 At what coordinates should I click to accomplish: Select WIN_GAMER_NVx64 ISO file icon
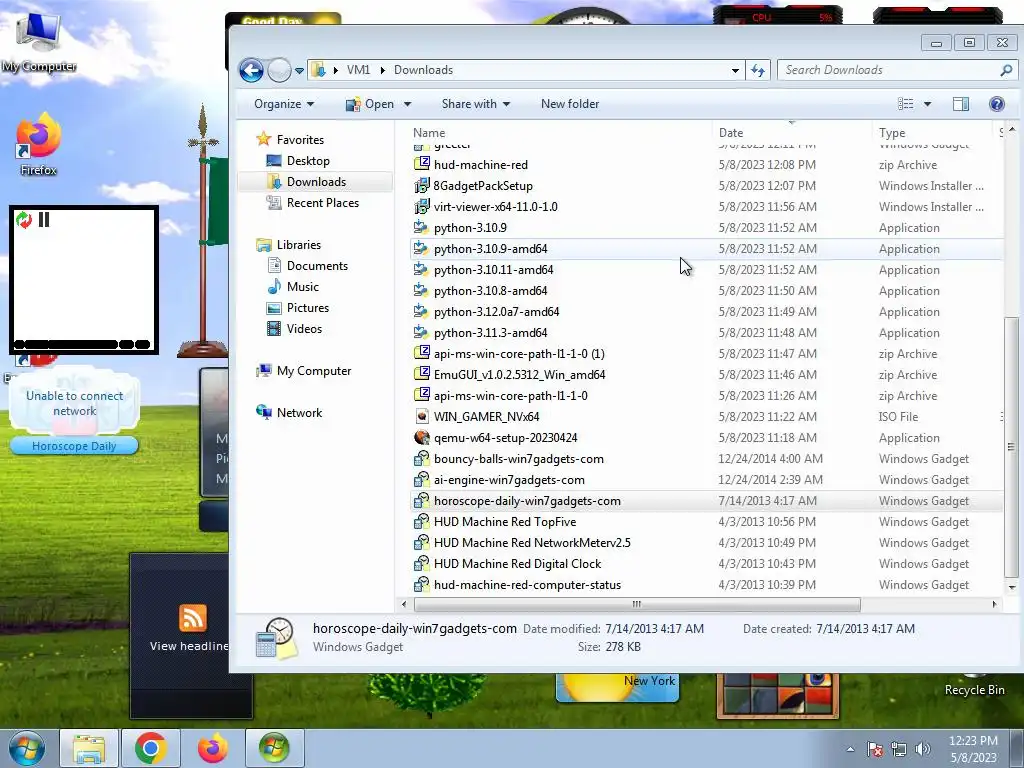422,417
